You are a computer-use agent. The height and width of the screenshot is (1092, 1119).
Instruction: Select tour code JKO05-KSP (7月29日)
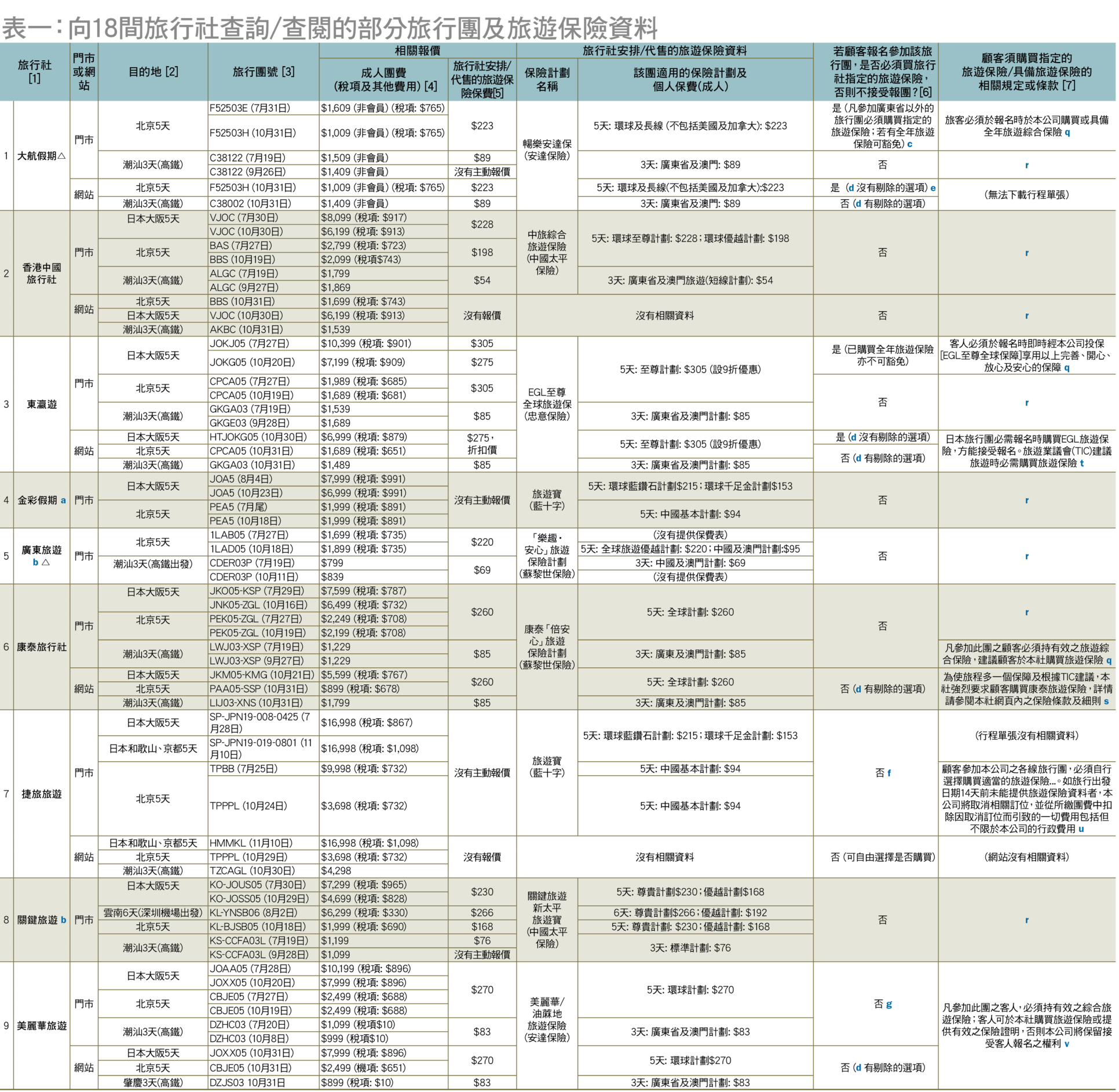click(257, 591)
